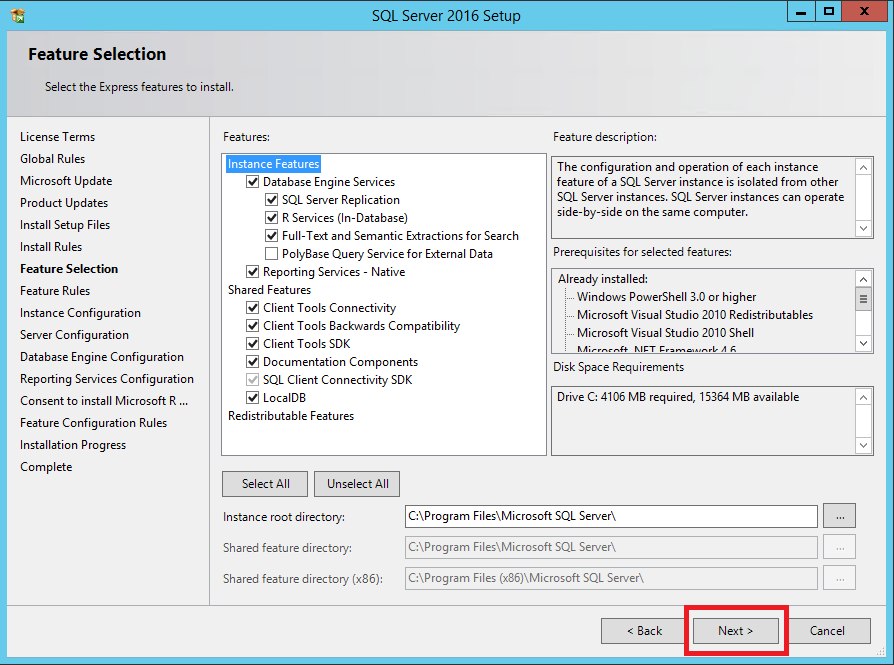Open the Server Configuration step
The image size is (894, 665).
pos(74,335)
